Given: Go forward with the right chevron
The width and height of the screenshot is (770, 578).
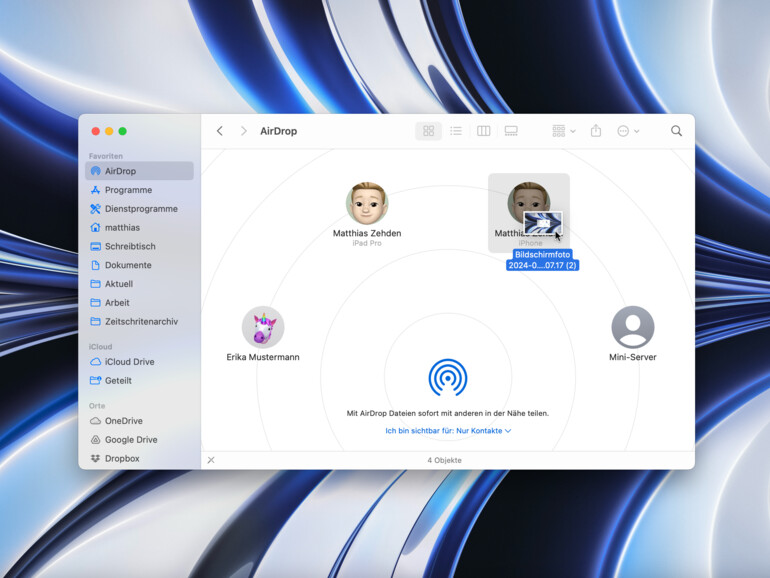Looking at the screenshot, I should coord(244,131).
